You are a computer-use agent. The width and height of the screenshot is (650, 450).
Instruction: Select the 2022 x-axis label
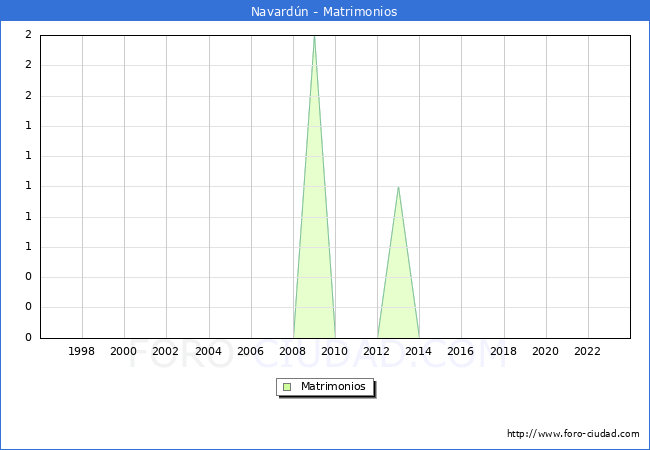(587, 351)
